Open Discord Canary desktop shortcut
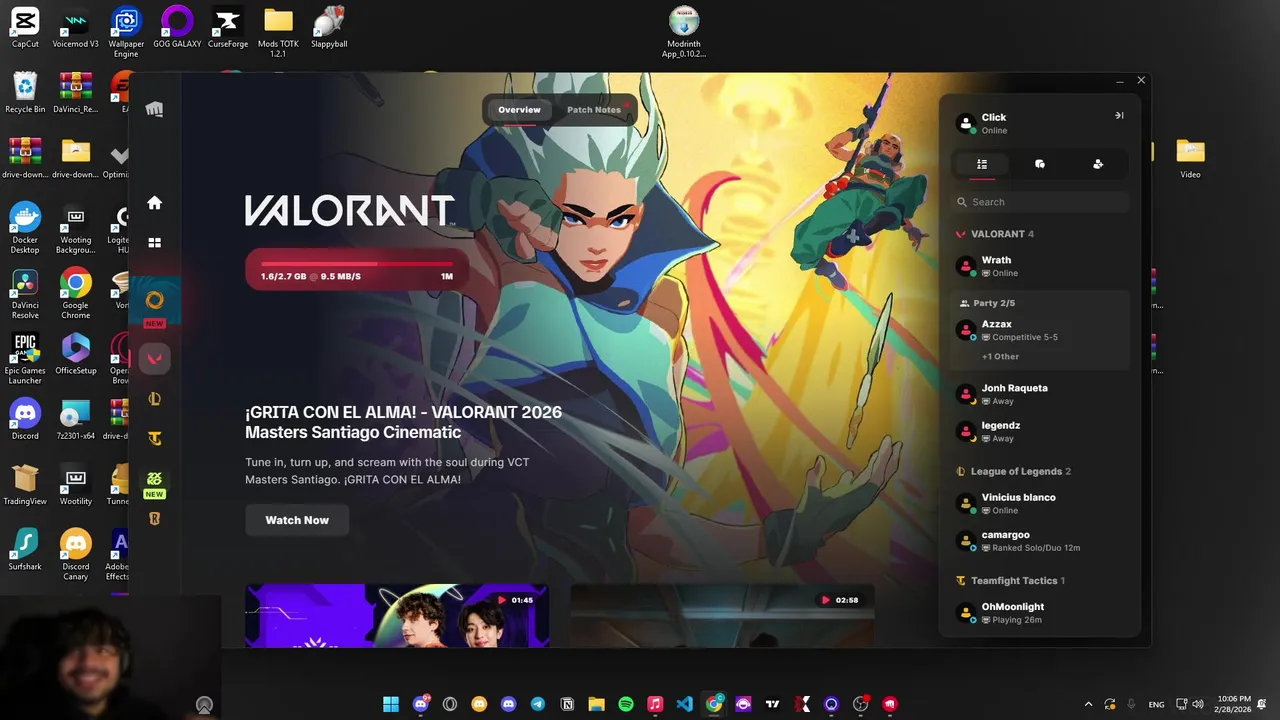 click(x=76, y=554)
